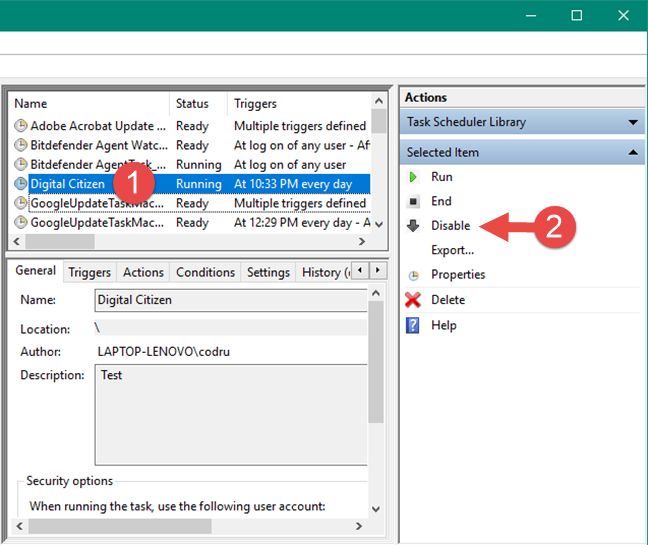Click the red Delete X icon

point(413,300)
